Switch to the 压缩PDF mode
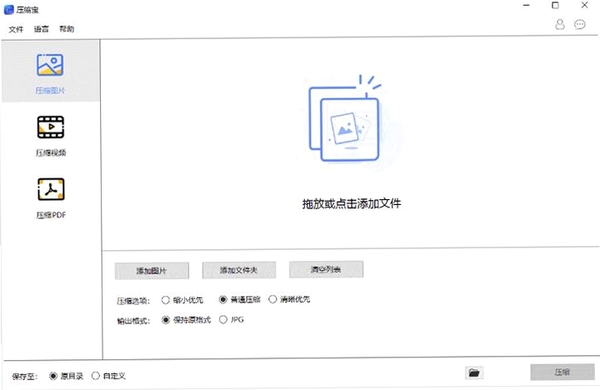Image resolution: width=600 pixels, height=390 pixels. pos(51,198)
